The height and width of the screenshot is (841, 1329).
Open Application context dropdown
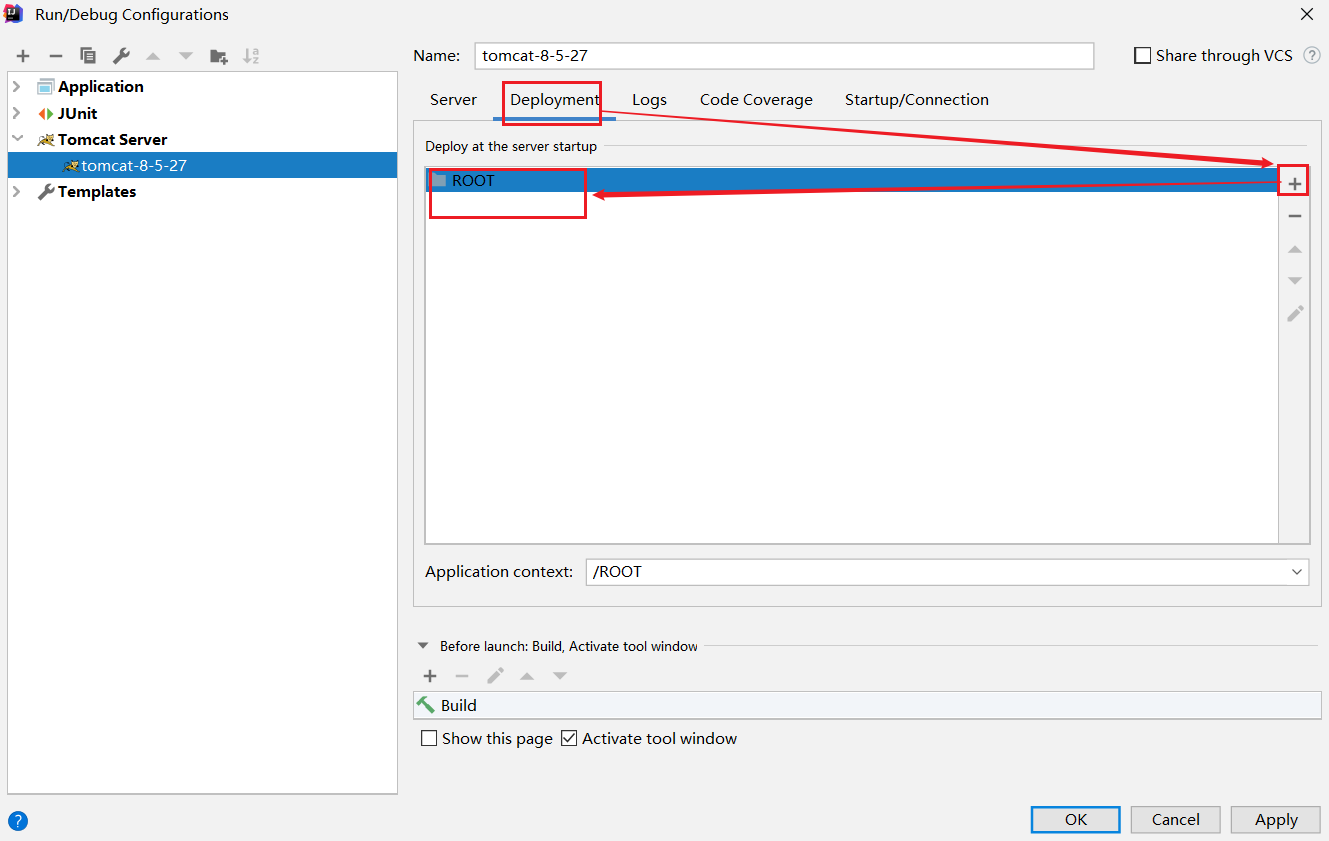tap(1297, 572)
